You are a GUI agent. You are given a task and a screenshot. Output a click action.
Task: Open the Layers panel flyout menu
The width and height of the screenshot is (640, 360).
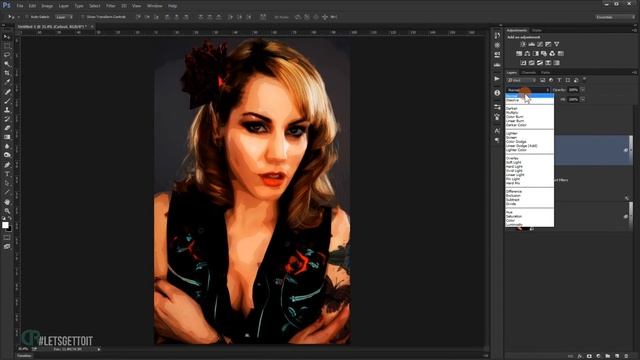(634, 73)
